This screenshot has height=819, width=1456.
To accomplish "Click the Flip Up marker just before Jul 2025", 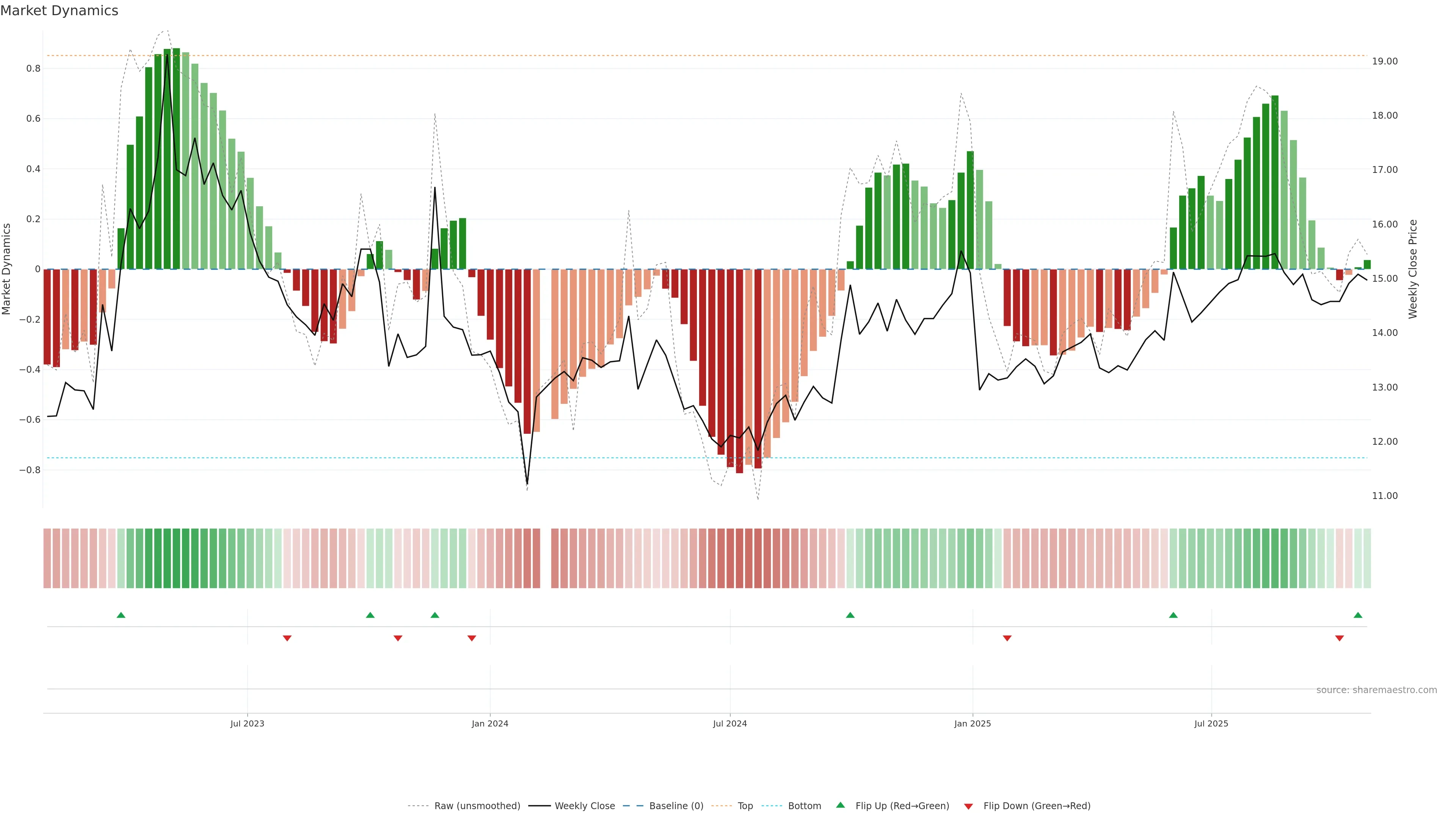I will (1174, 615).
